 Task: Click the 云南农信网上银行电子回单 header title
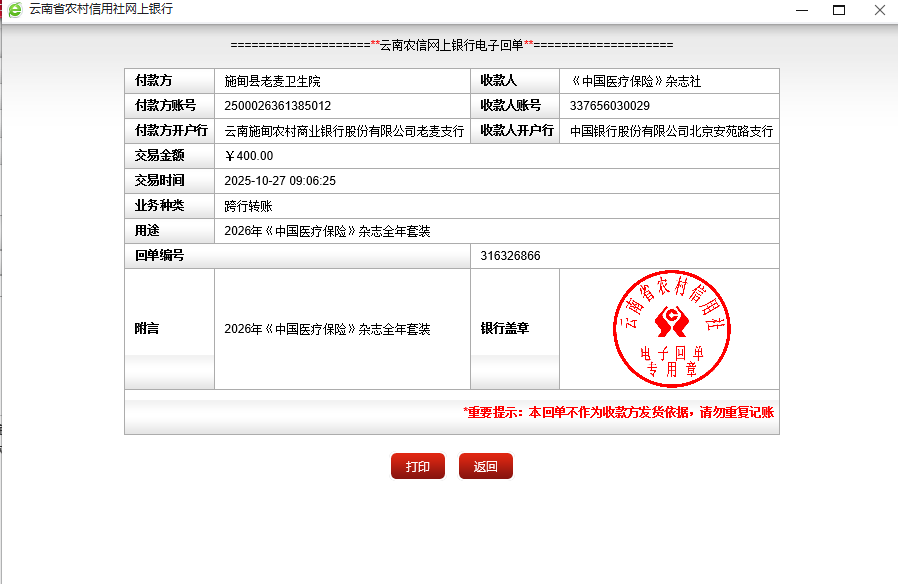pyautogui.click(x=451, y=45)
